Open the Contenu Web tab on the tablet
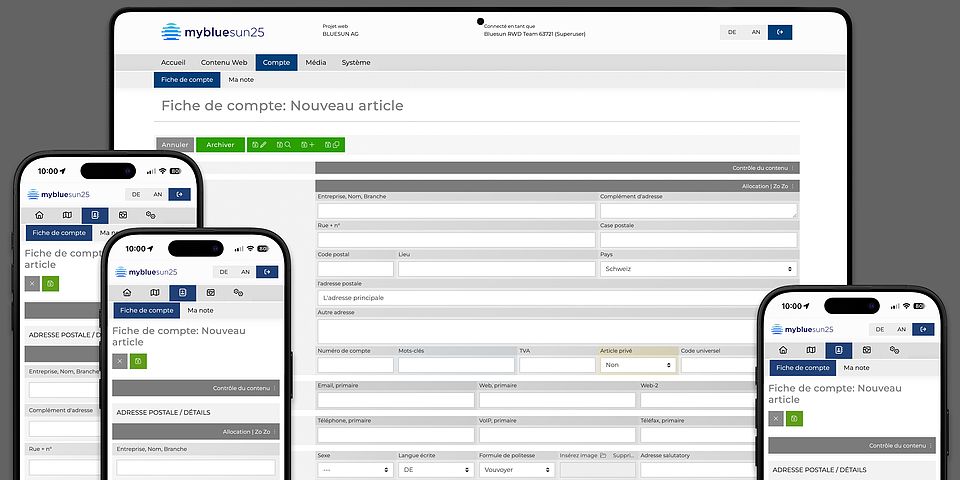This screenshot has height=480, width=960. [224, 62]
